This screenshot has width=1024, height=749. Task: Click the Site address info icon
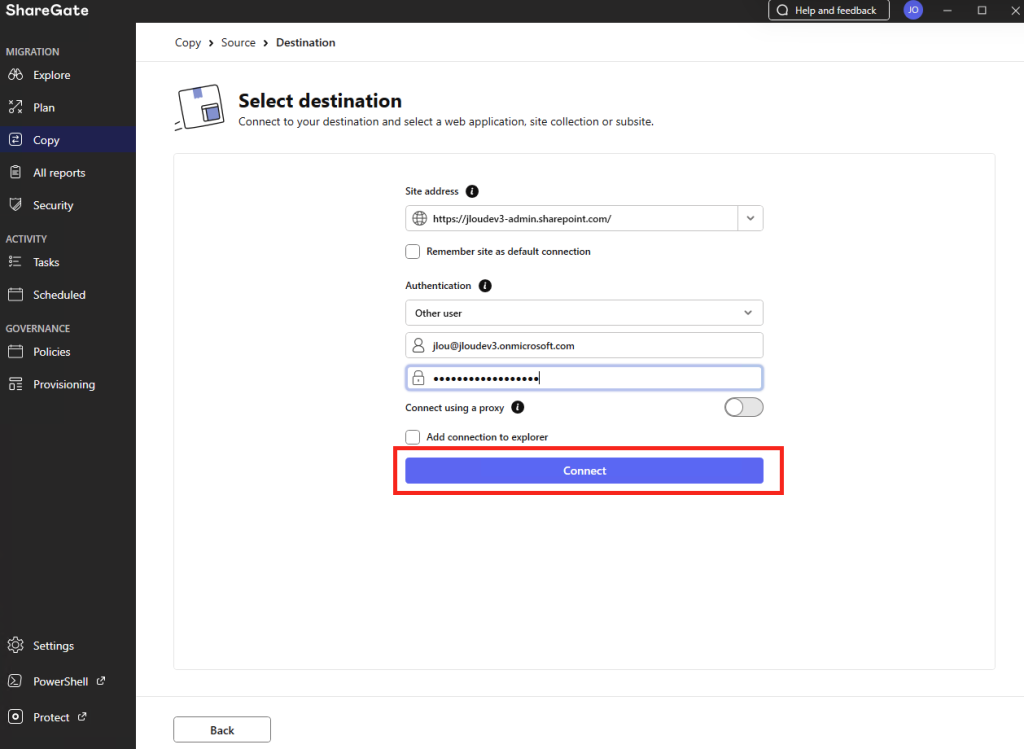(472, 191)
